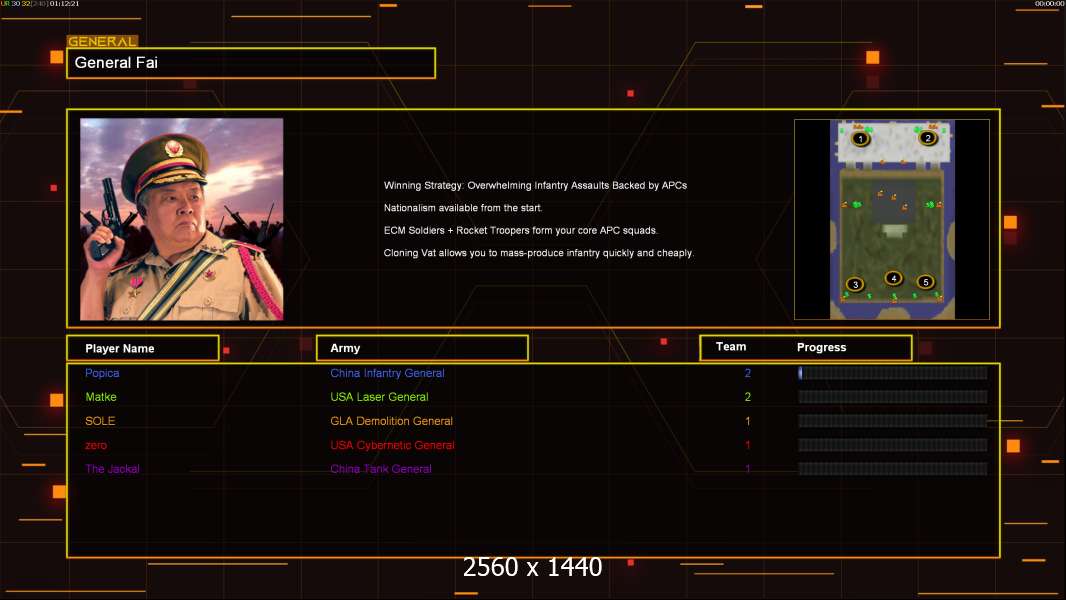Image resolution: width=1066 pixels, height=600 pixels.
Task: Select player name SOLE
Action: pos(100,421)
